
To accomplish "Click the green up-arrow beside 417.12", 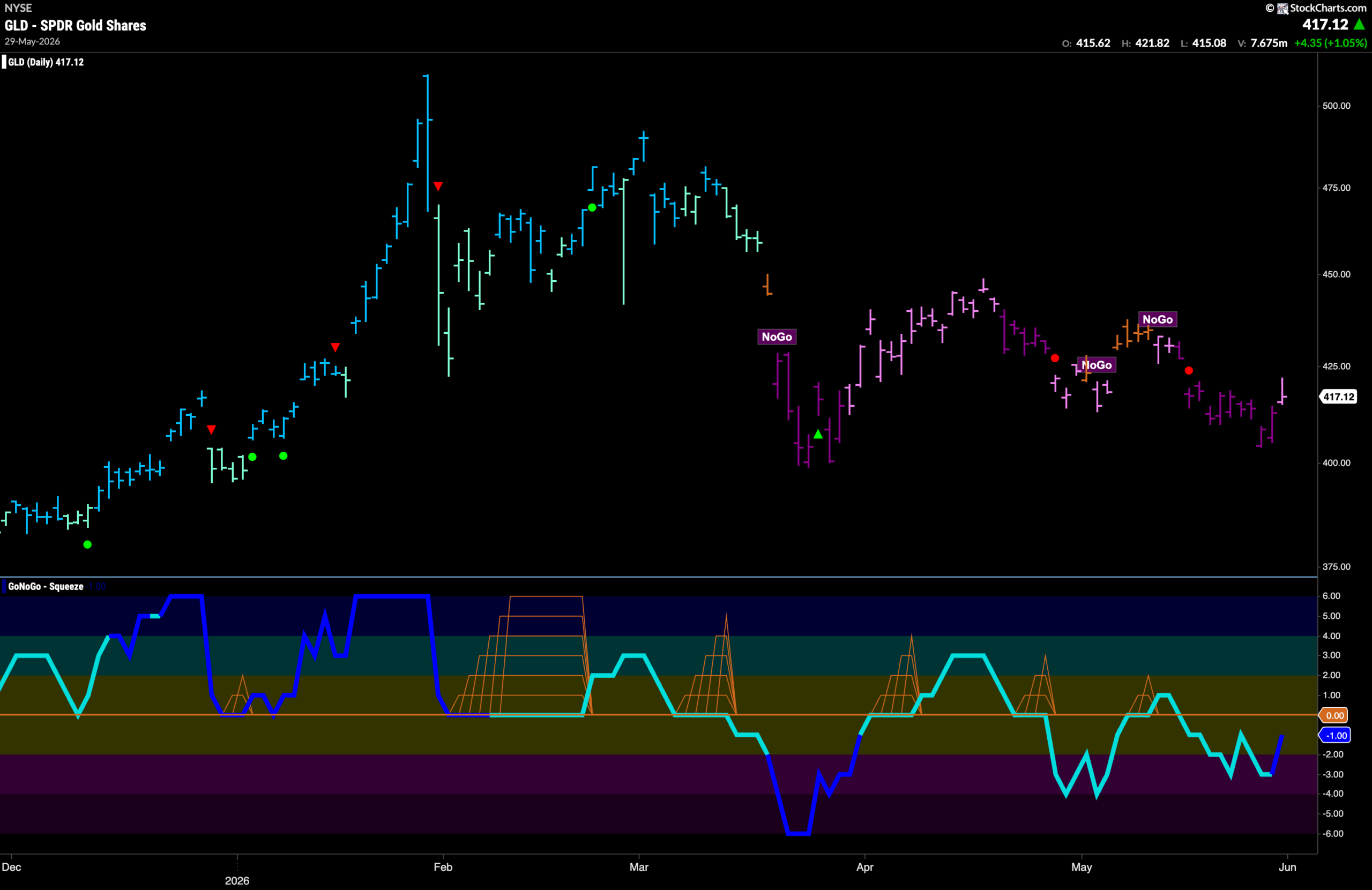I will click(1359, 24).
